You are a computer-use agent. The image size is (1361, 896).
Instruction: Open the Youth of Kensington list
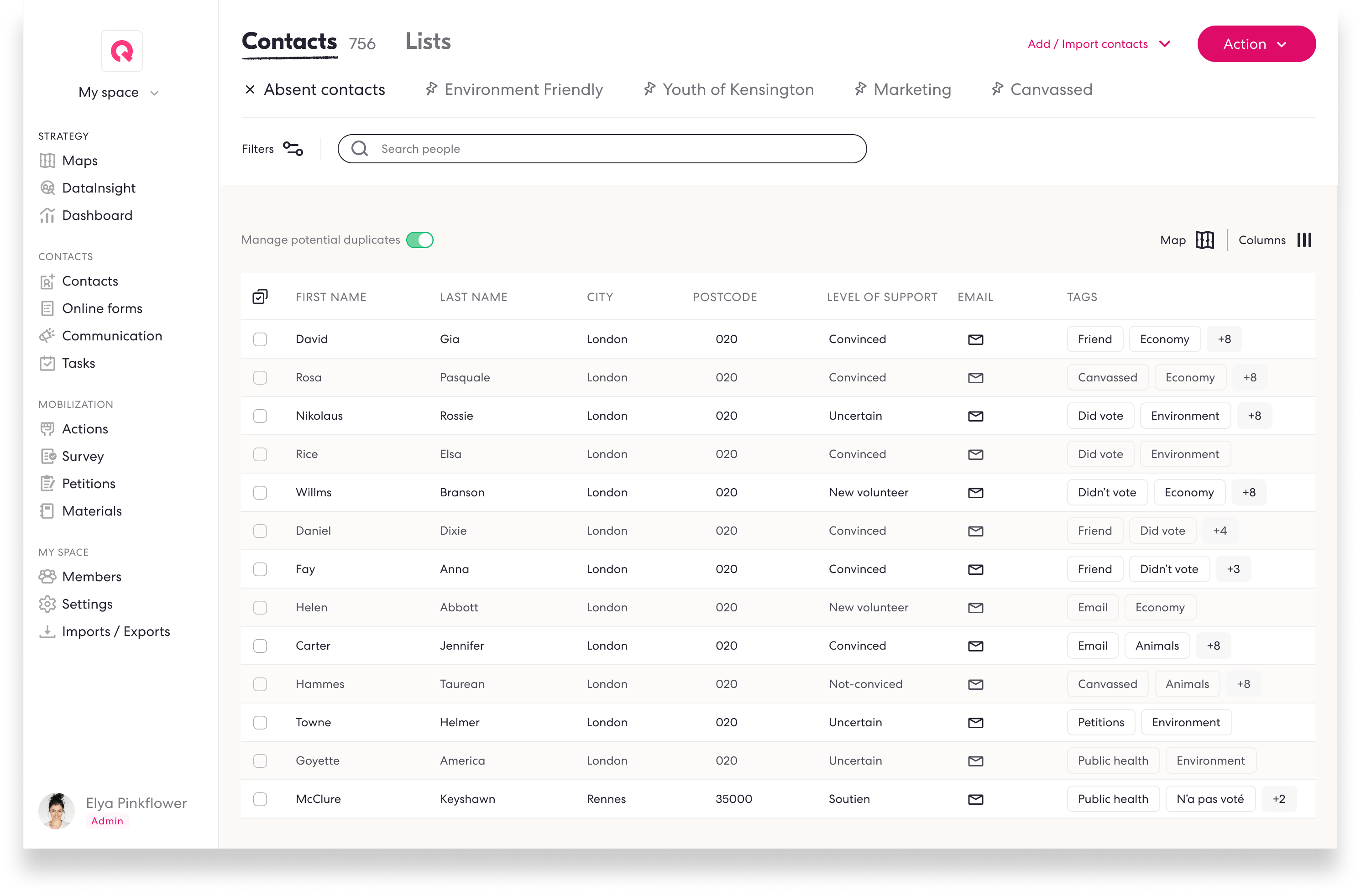coord(738,89)
